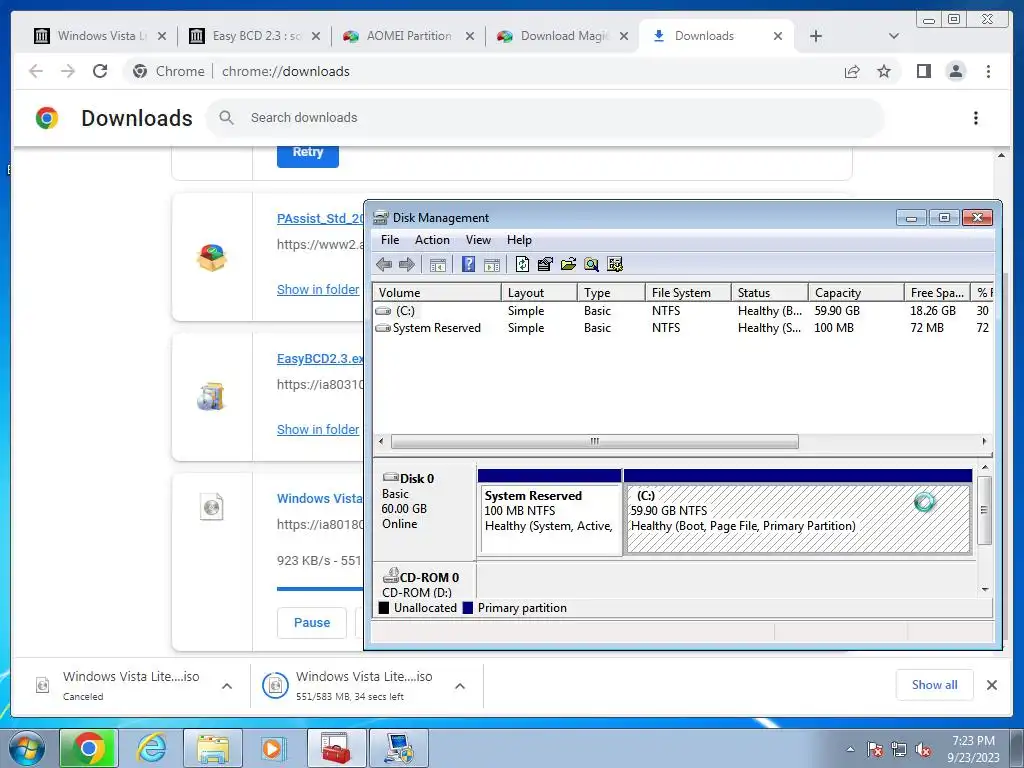This screenshot has width=1024, height=768.
Task: Expand the Chrome tab search chevron
Action: point(894,36)
